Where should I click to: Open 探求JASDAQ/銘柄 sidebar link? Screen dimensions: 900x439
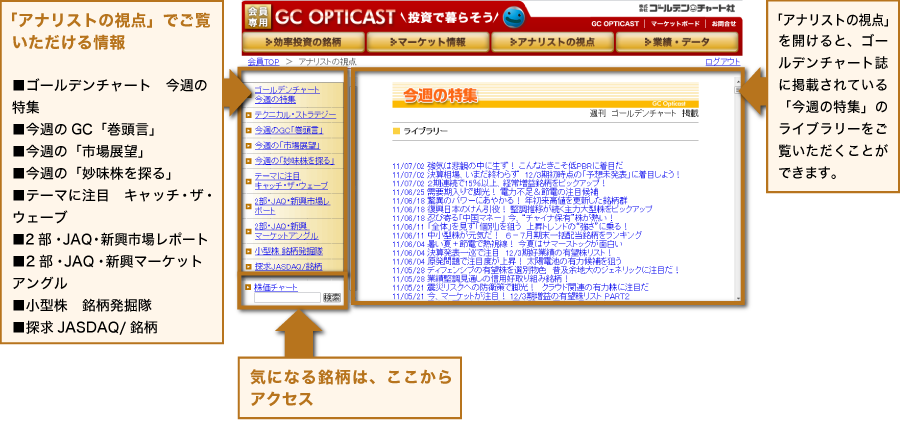pos(288,266)
